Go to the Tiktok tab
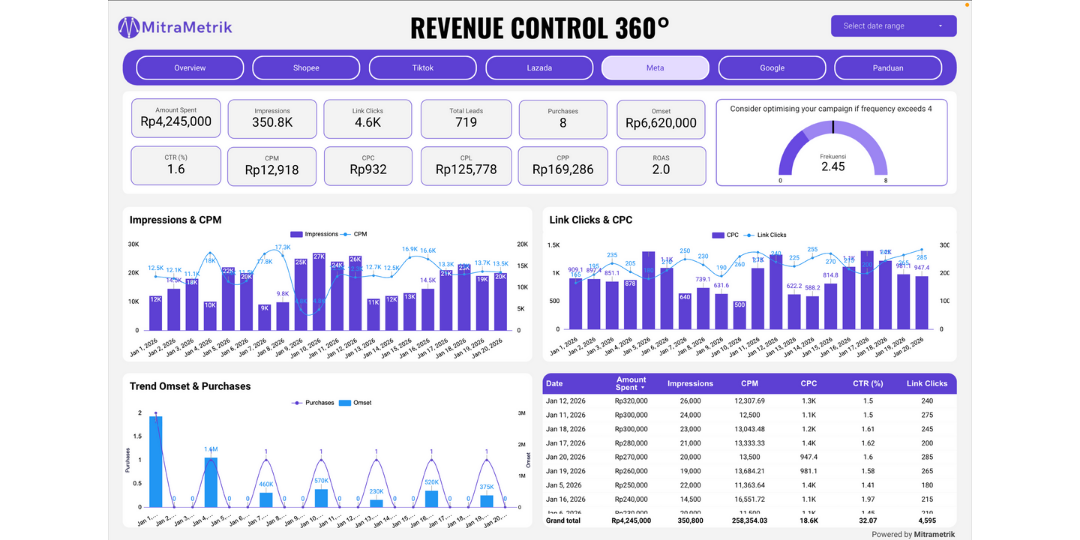Screen dimensions: 1080x540 423,68
